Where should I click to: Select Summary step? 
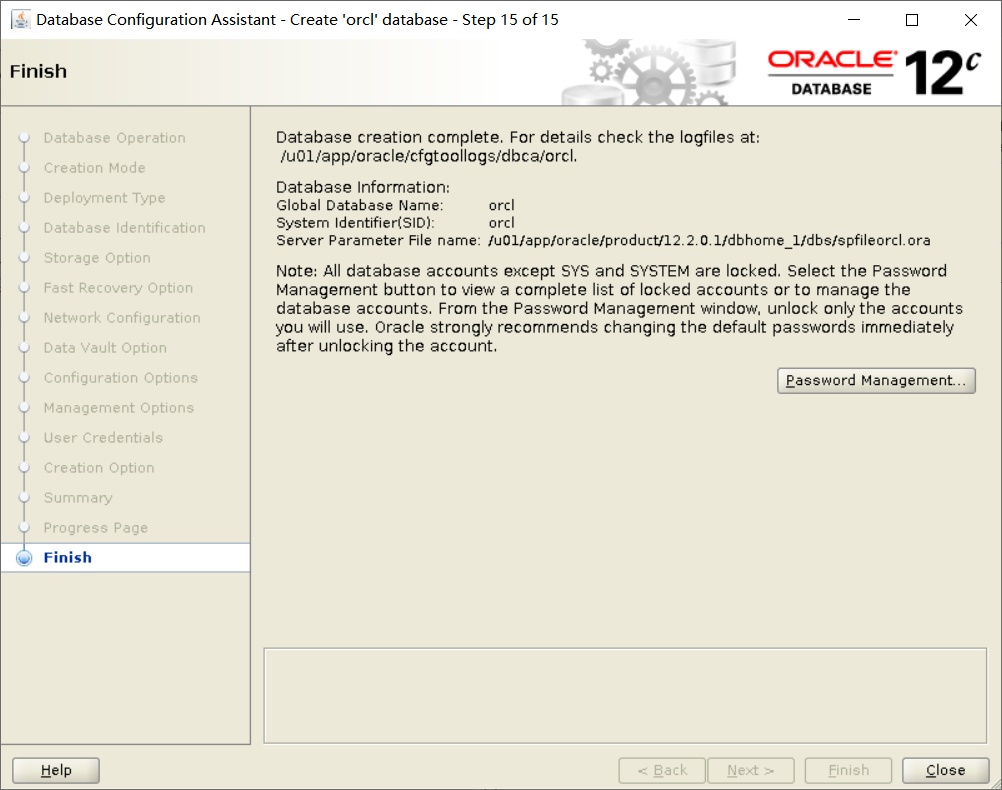tap(78, 499)
